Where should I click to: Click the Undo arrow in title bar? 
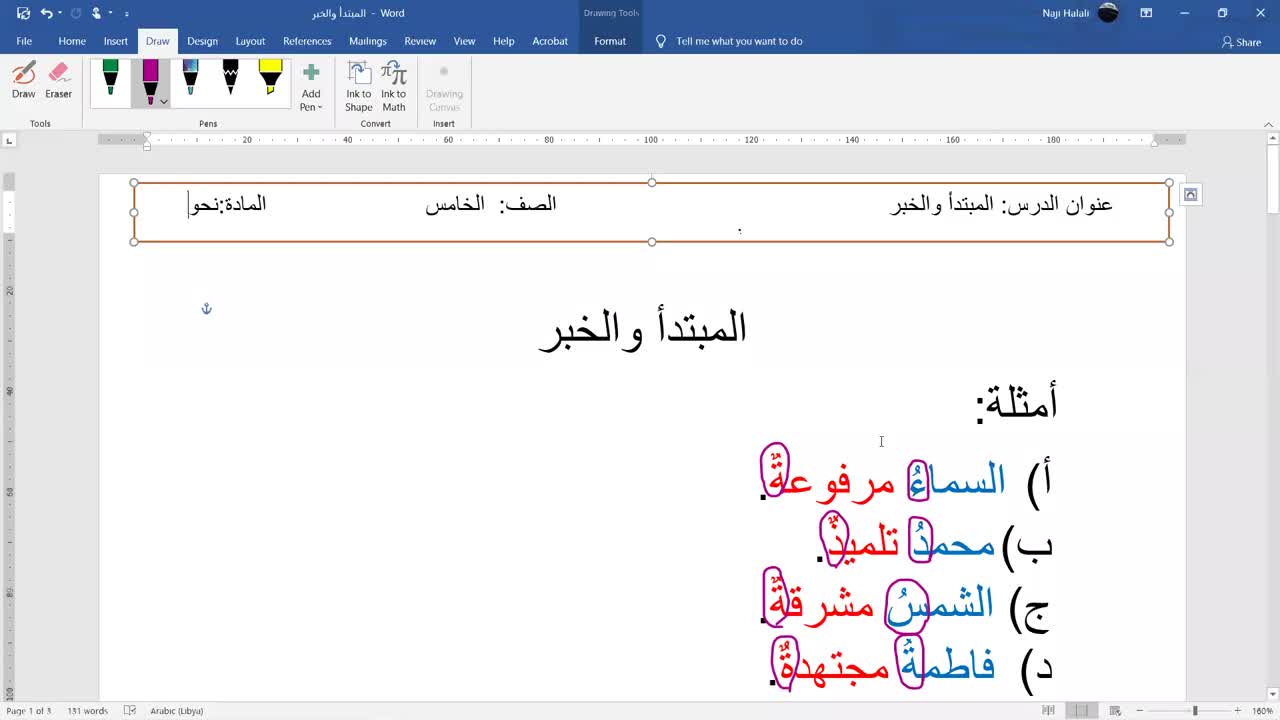[46, 13]
